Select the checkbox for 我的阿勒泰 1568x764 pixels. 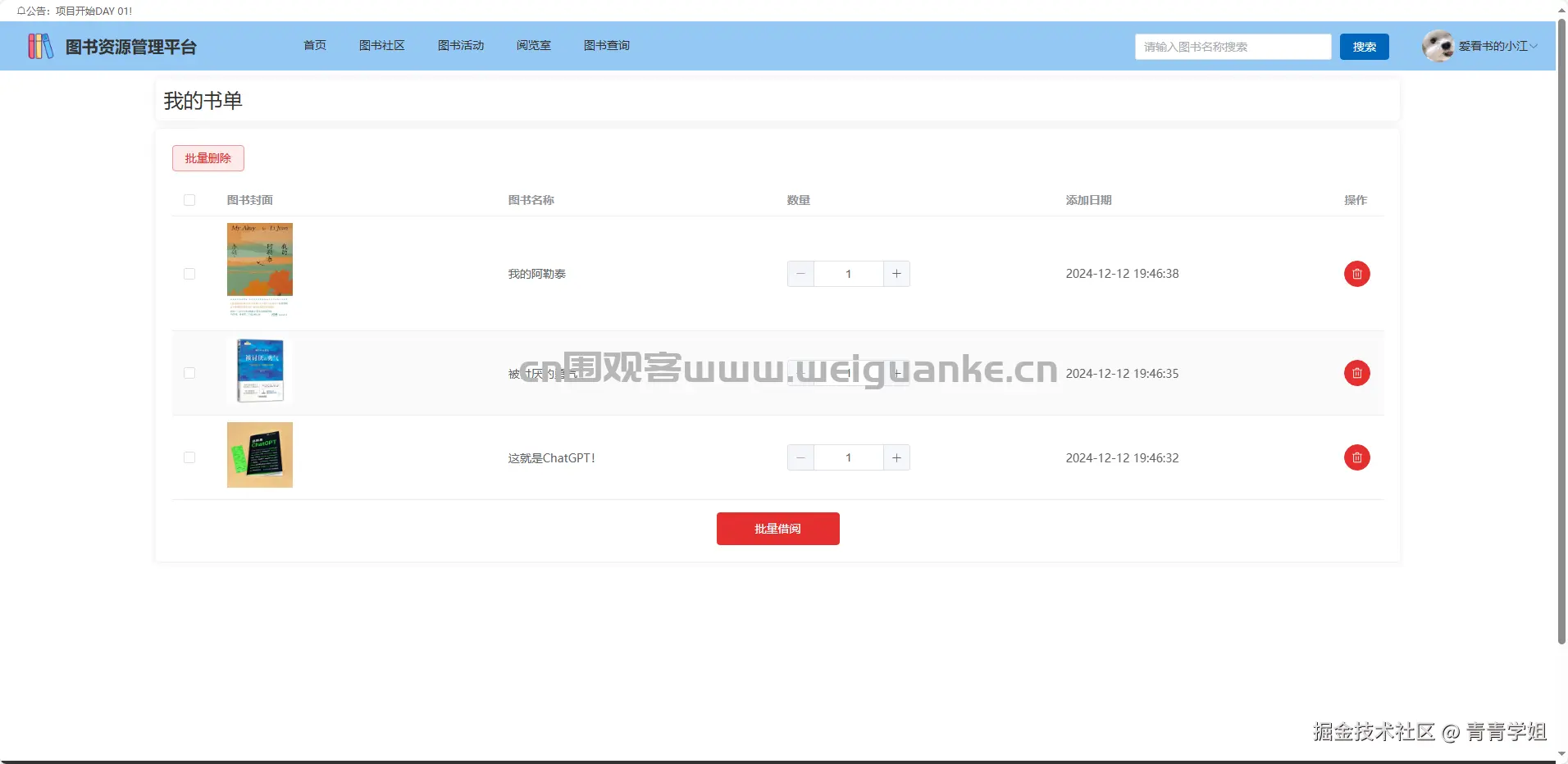189,273
